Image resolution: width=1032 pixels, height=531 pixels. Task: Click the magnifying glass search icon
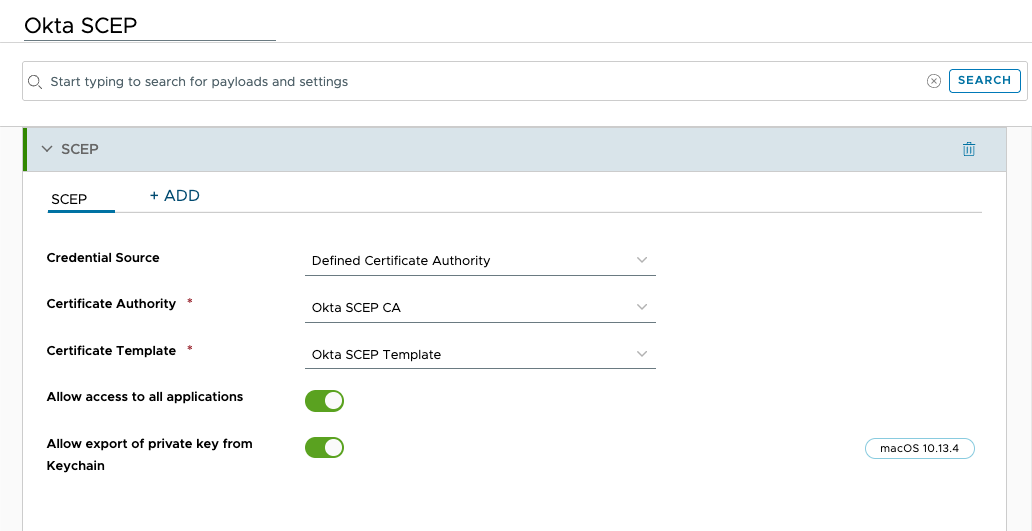coord(35,82)
